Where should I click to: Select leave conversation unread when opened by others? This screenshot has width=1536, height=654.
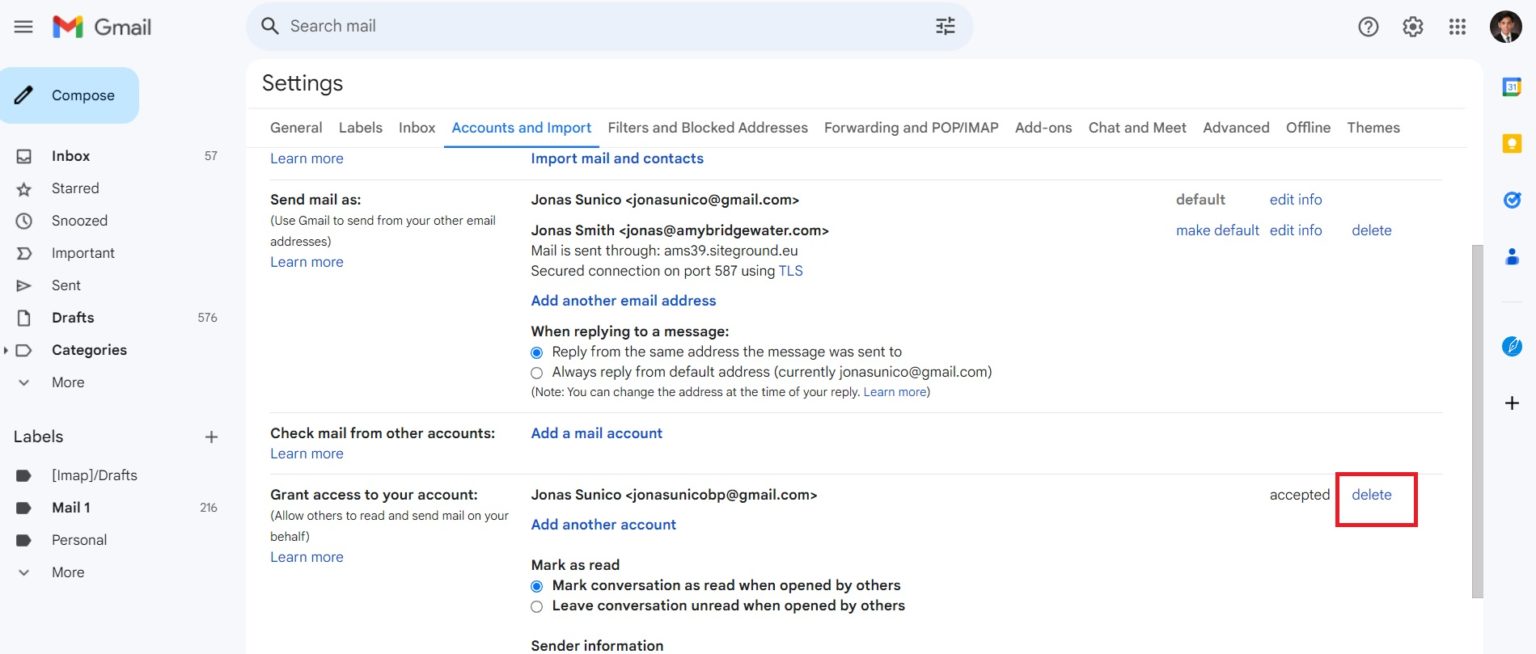pos(536,606)
